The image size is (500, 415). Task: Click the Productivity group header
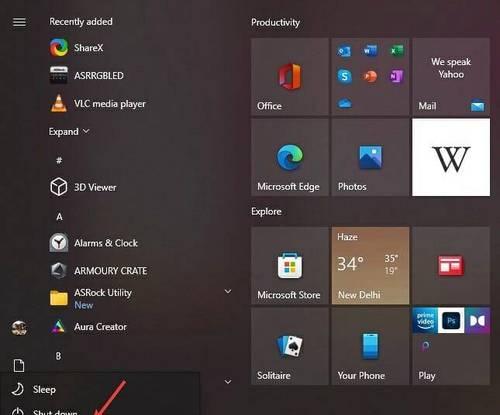pyautogui.click(x=275, y=22)
